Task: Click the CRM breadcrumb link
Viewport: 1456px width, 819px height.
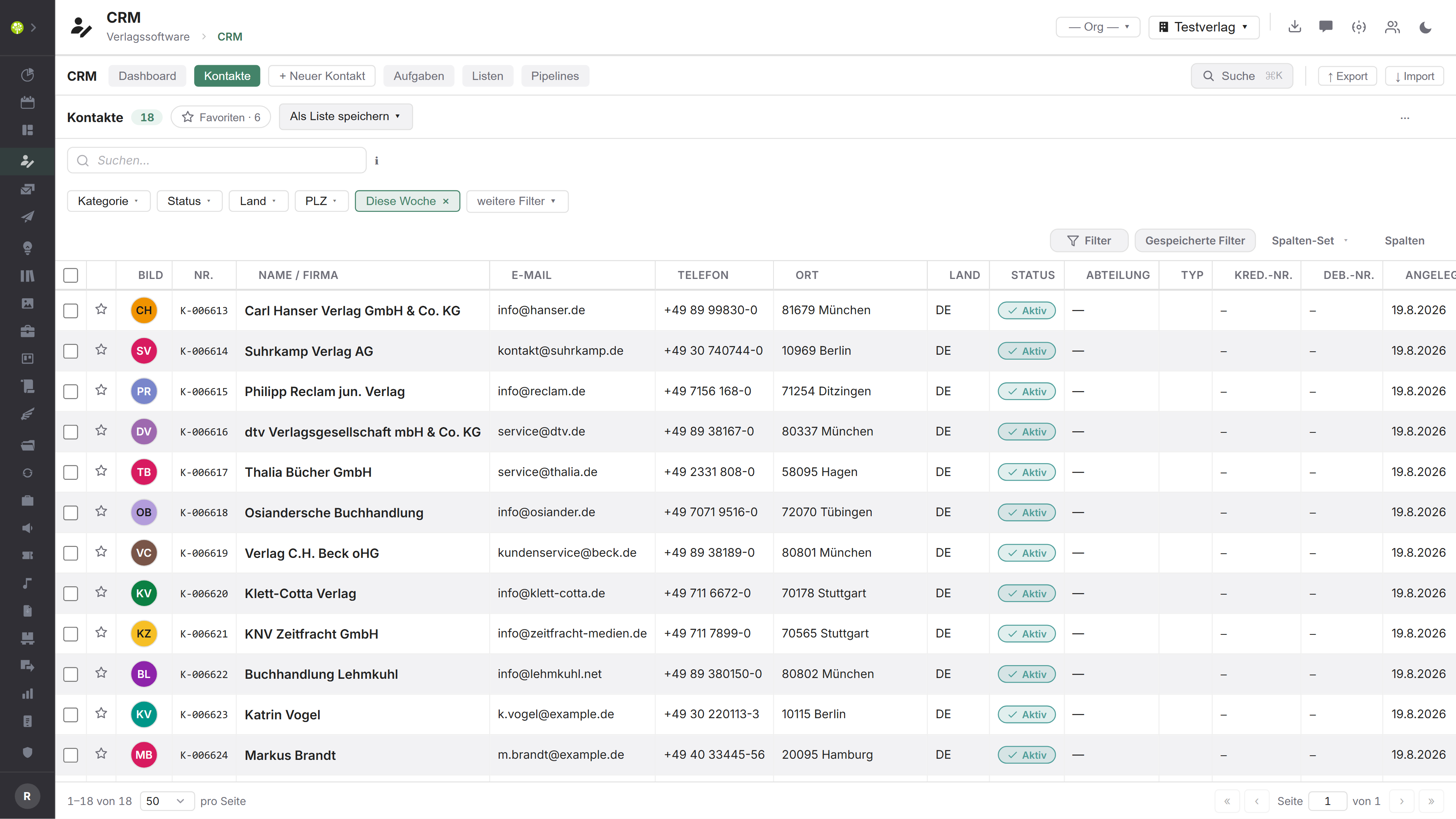Action: pos(229,37)
